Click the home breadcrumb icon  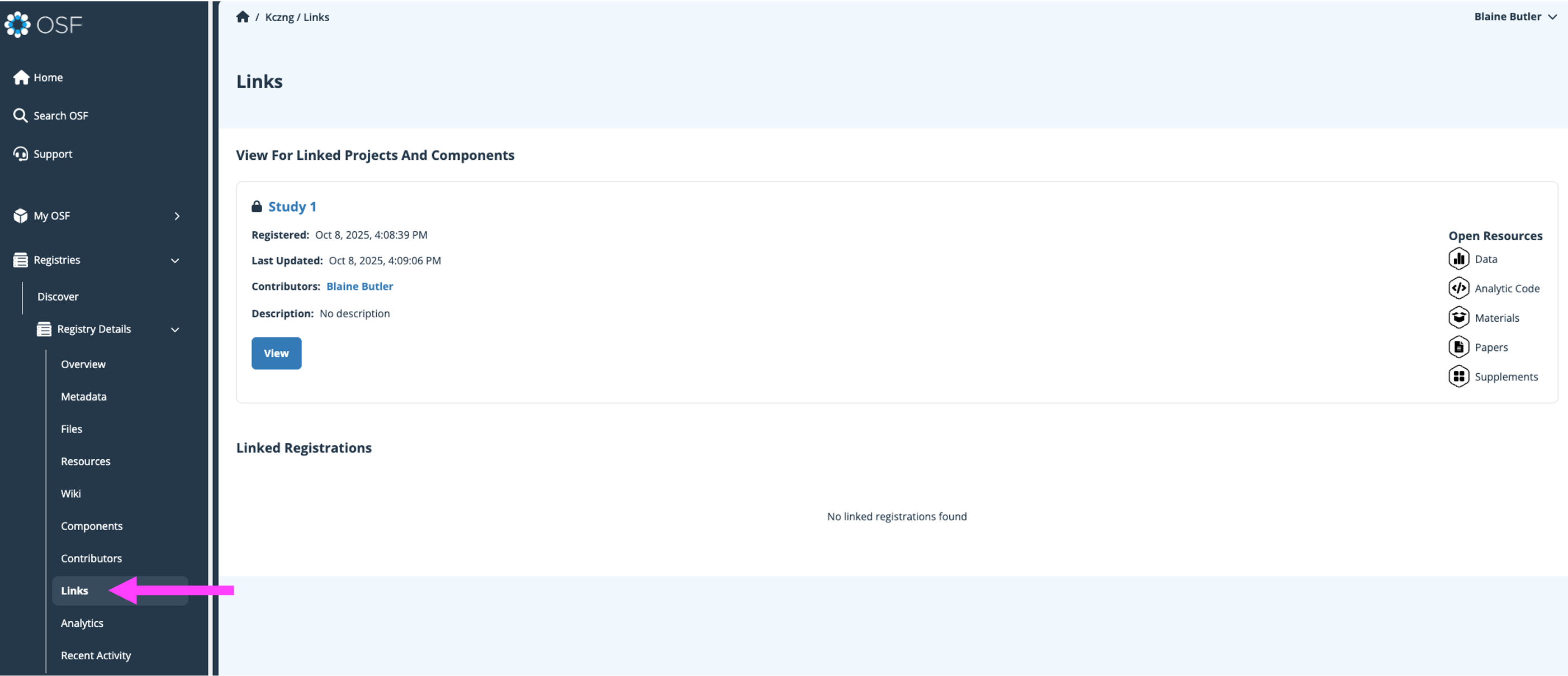242,17
